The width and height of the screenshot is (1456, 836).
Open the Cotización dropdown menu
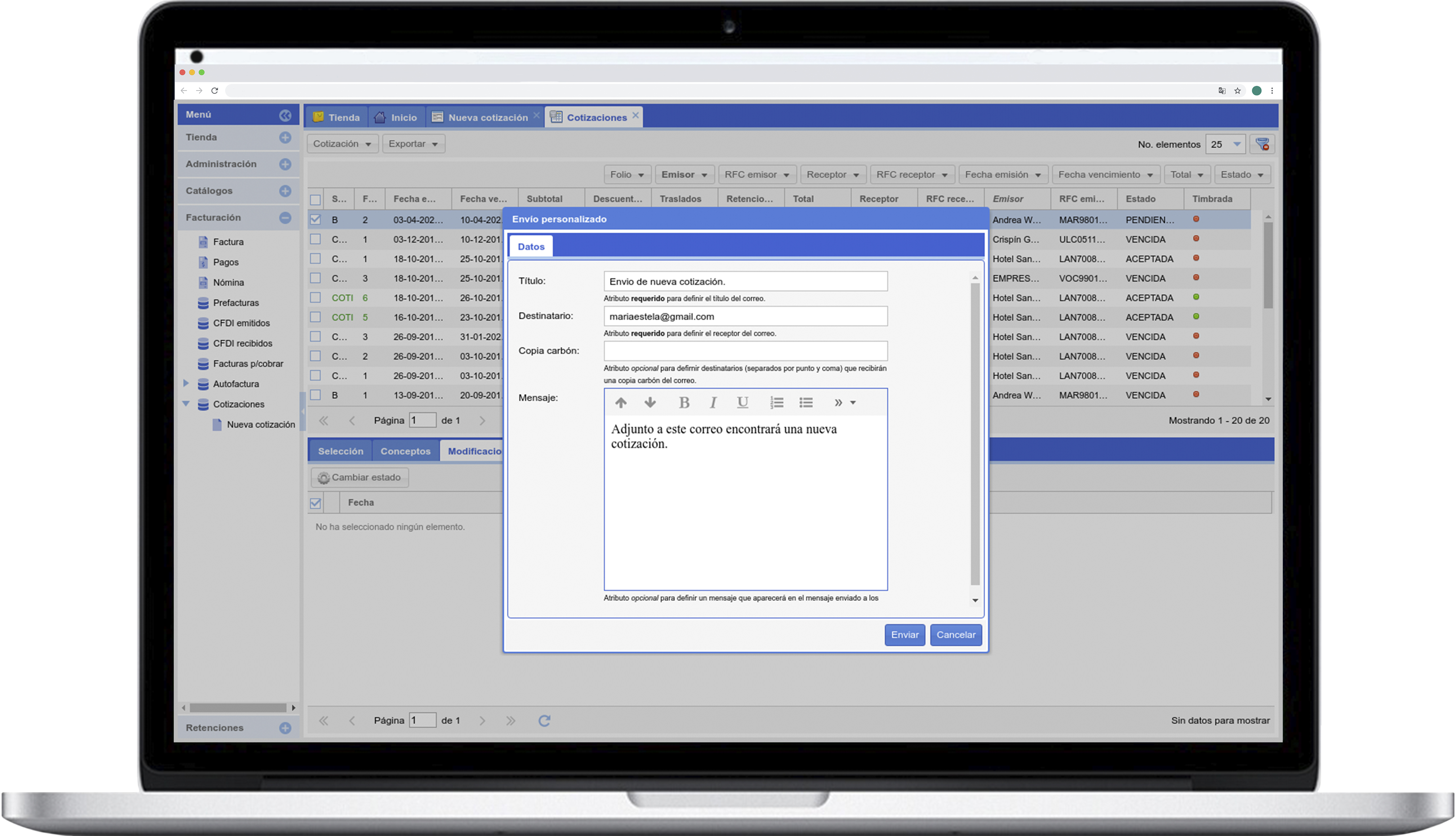[x=342, y=143]
